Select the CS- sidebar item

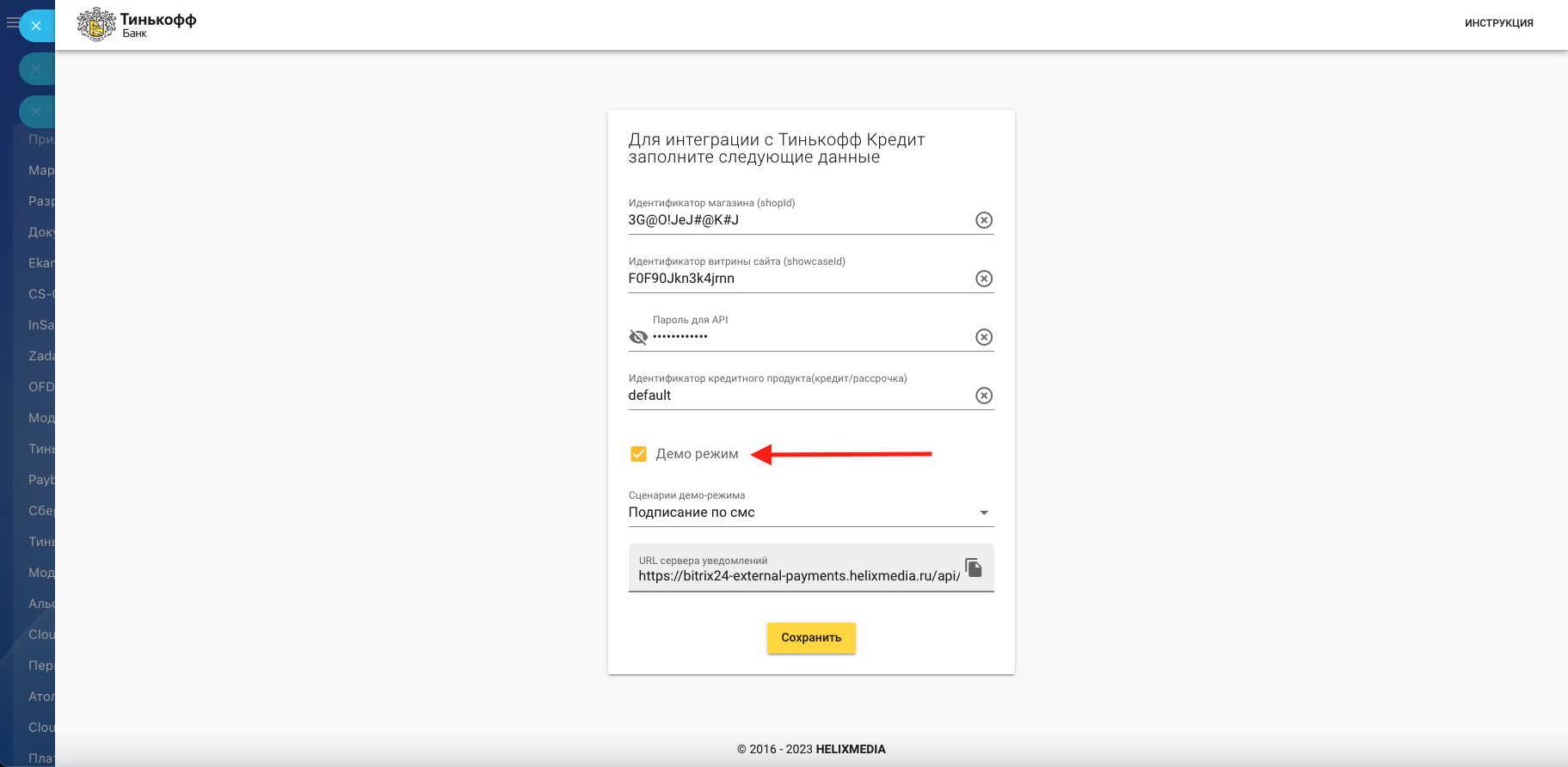pyautogui.click(x=41, y=294)
